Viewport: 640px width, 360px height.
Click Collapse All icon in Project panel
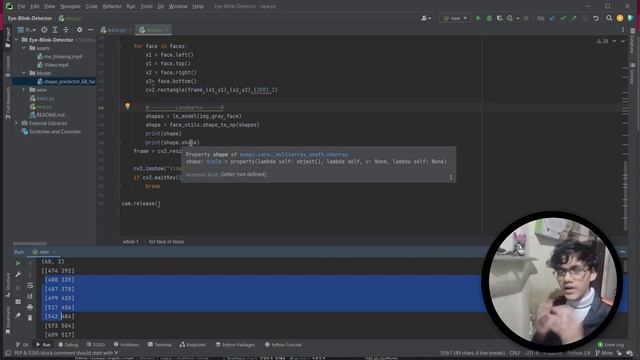coord(66,30)
